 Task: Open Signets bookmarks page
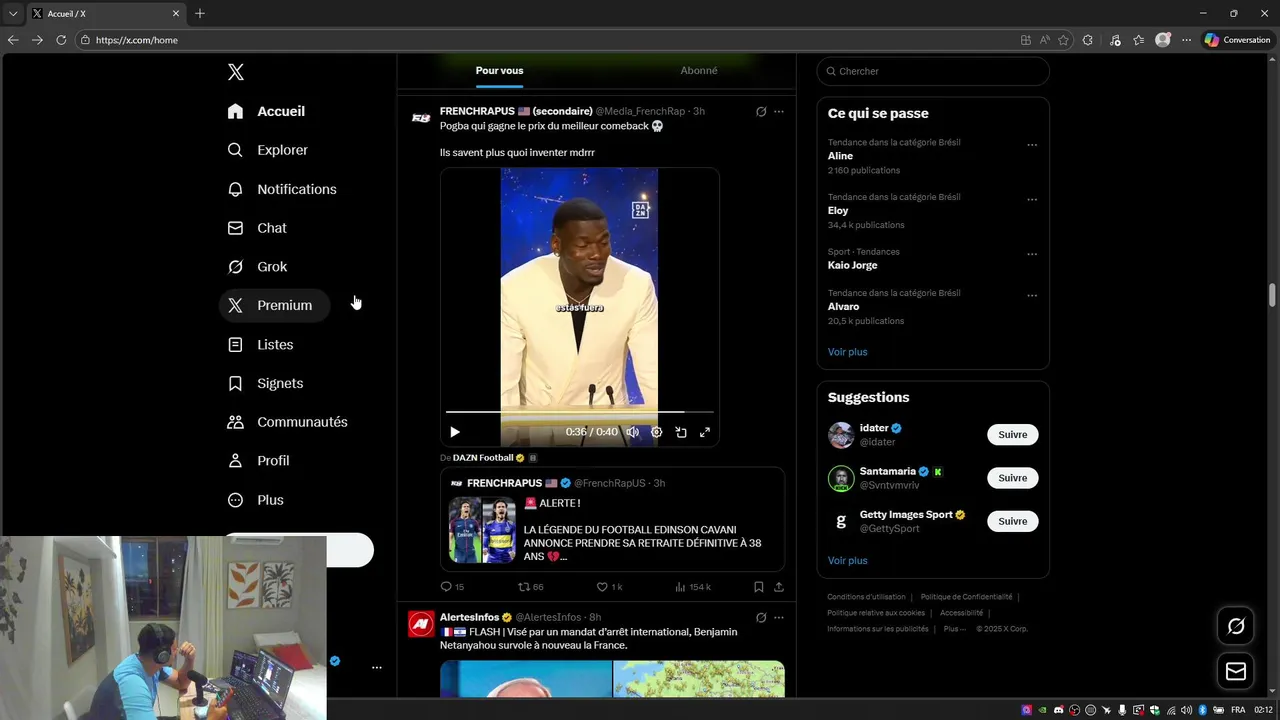[265, 383]
